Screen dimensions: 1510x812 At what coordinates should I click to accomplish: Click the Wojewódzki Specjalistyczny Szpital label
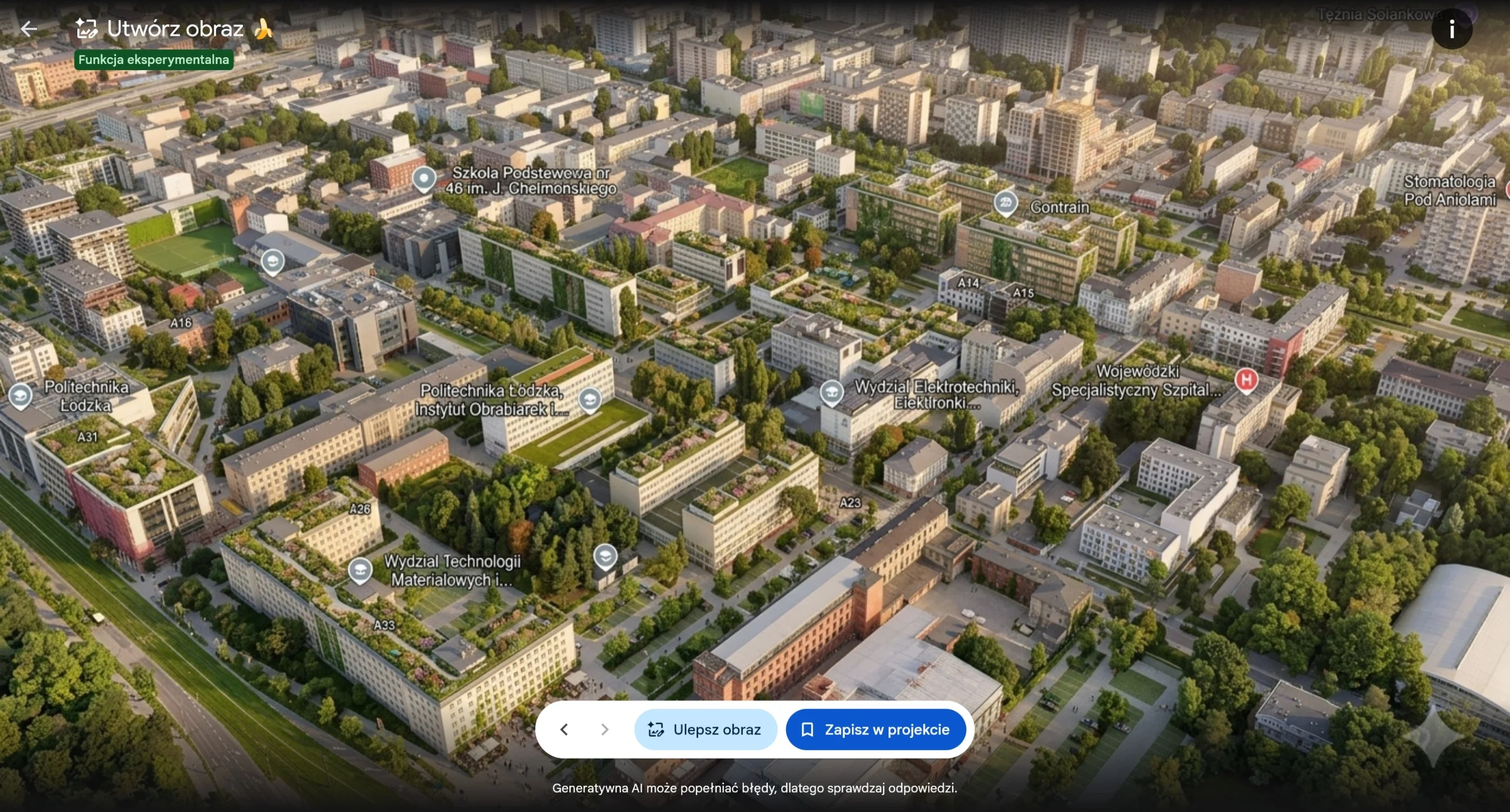click(x=1135, y=381)
